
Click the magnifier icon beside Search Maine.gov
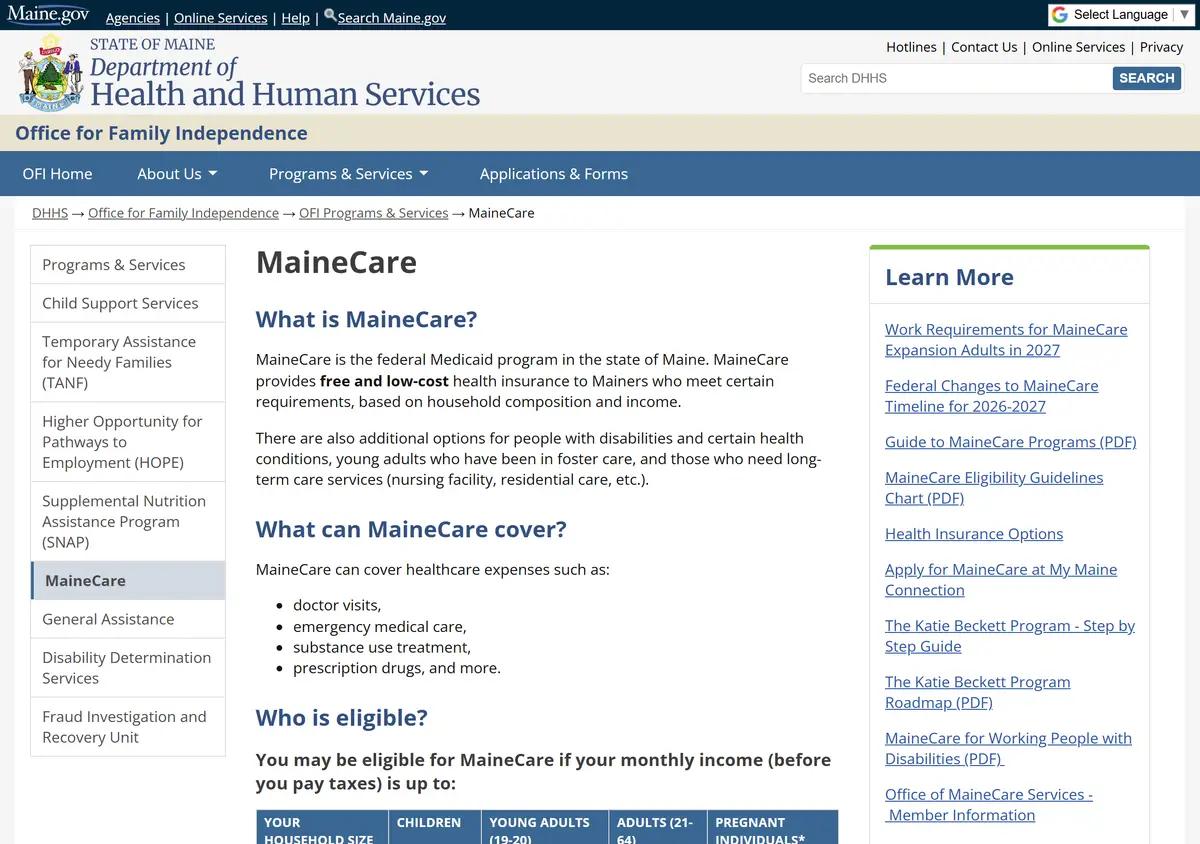coord(330,15)
